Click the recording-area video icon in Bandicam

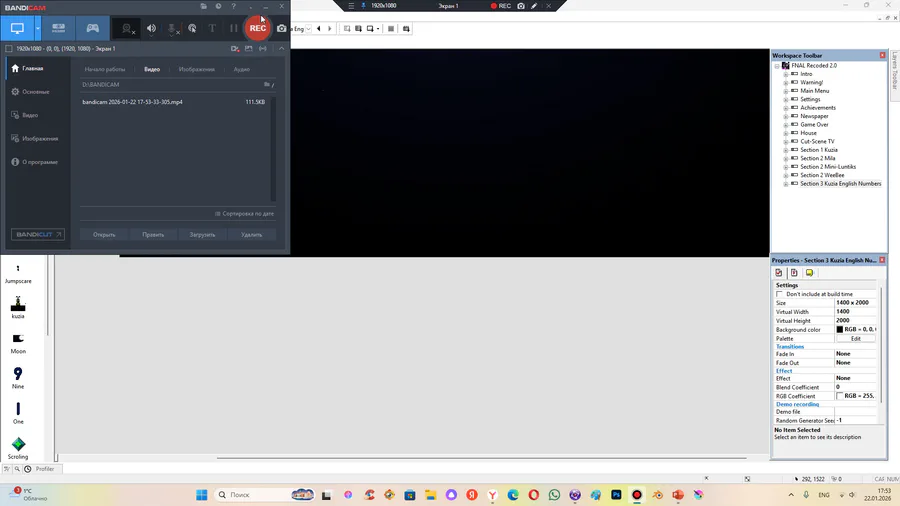click(235, 49)
